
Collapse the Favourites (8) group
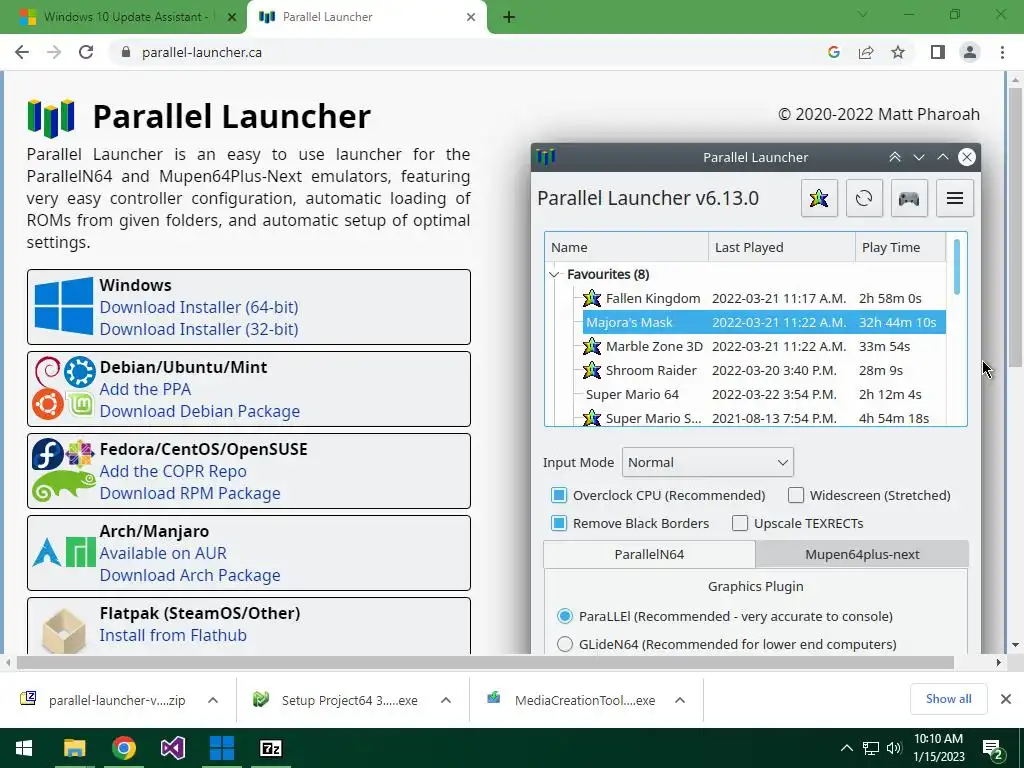coord(554,274)
